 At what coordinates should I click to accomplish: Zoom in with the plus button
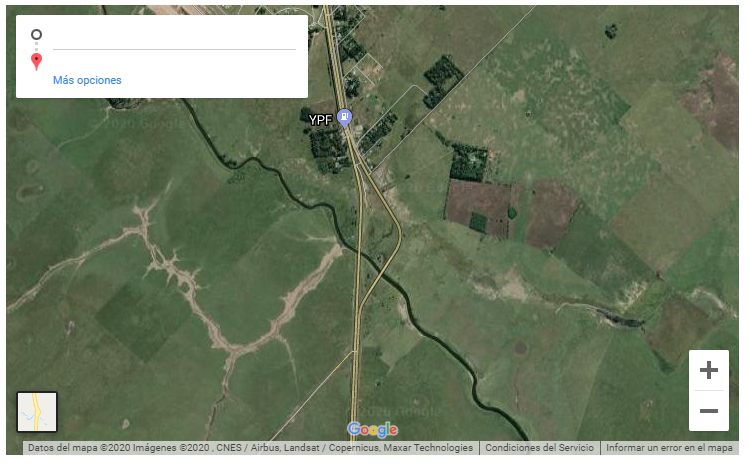(x=708, y=370)
